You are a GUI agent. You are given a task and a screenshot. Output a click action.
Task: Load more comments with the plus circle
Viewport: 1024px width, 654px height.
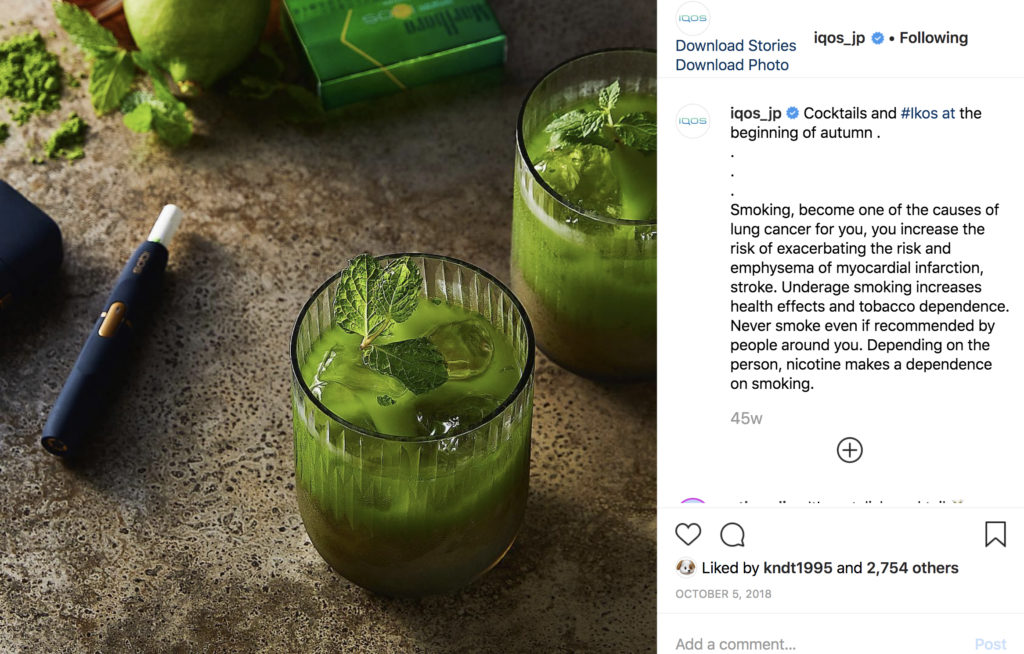click(x=849, y=450)
